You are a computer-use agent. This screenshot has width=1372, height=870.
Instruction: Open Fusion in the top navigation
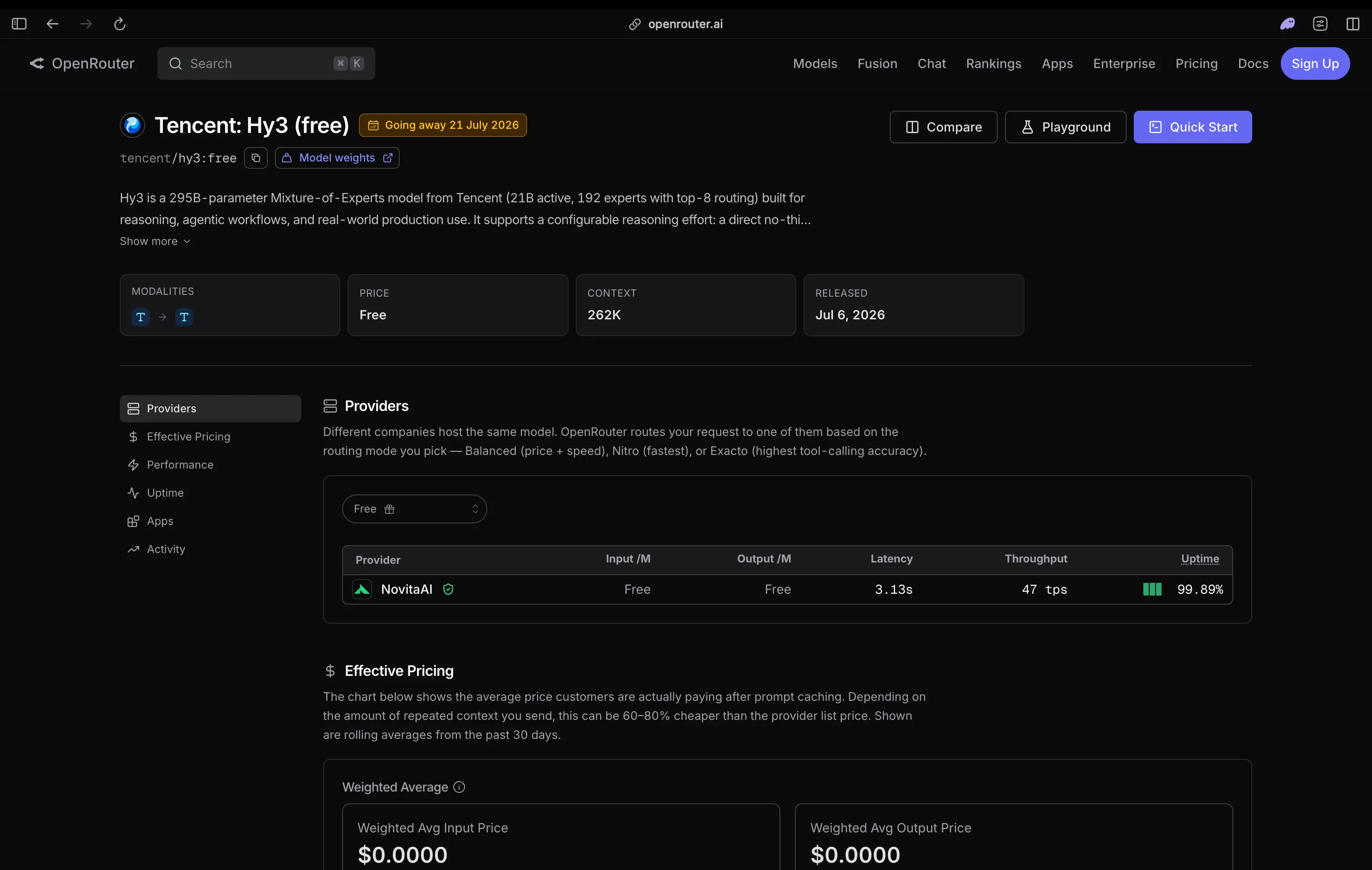[x=877, y=63]
